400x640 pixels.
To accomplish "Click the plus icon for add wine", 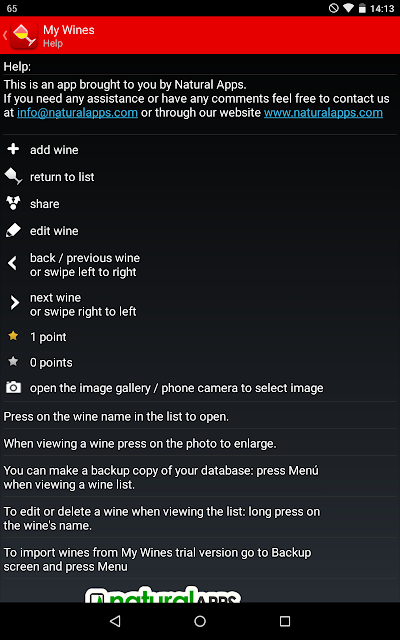I will [13, 149].
